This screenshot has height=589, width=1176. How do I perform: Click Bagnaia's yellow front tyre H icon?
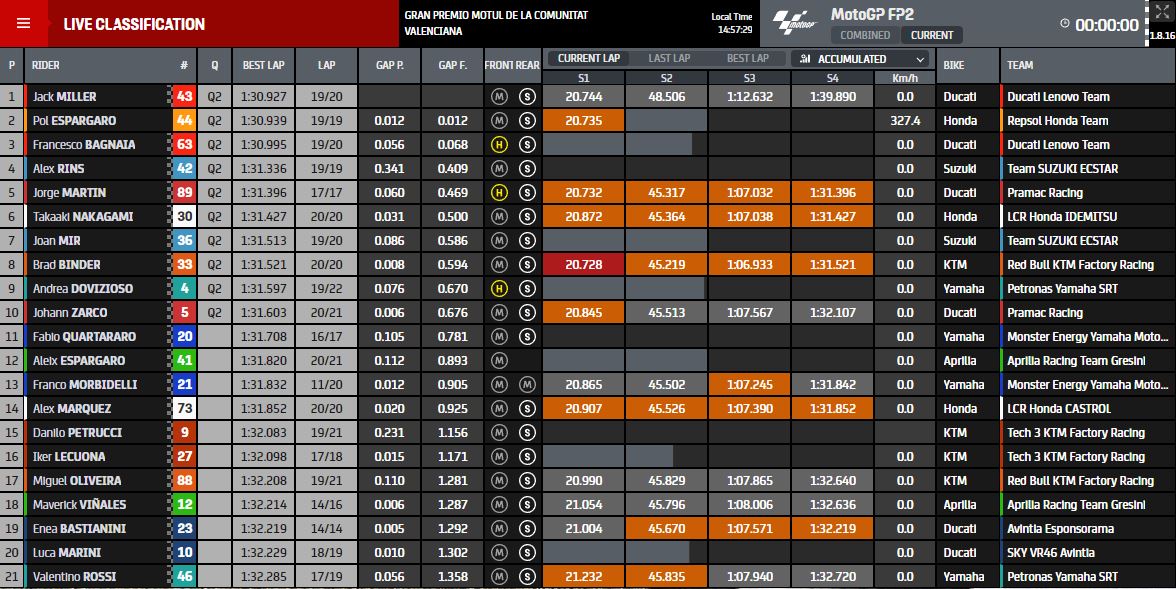click(500, 145)
